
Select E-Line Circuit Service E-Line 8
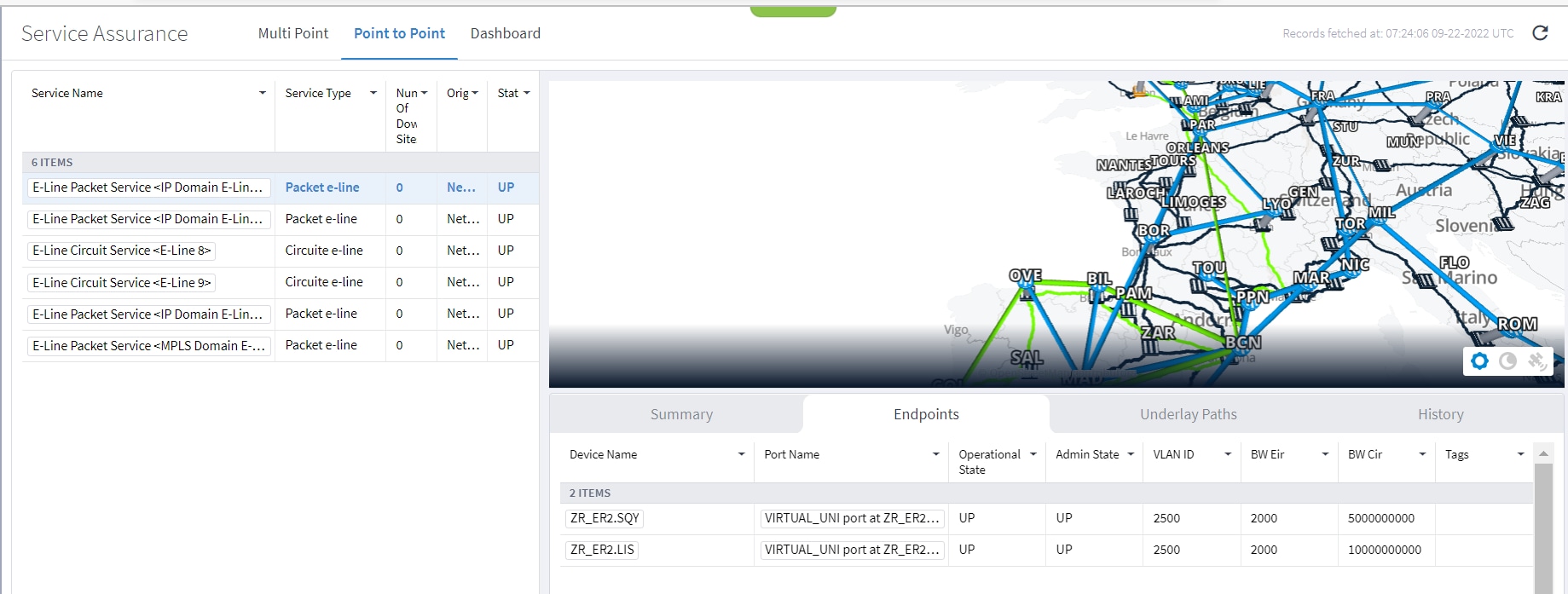121,251
